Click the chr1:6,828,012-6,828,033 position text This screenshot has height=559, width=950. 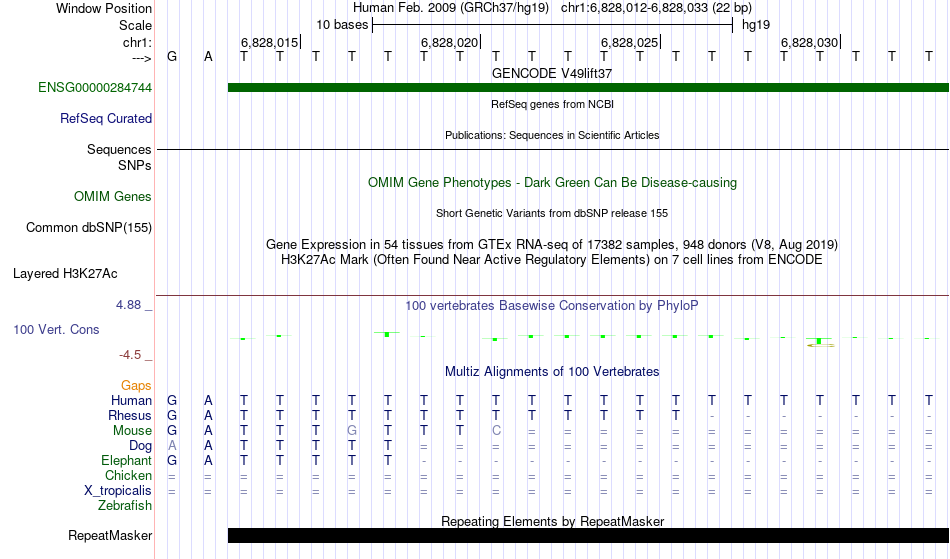pyautogui.click(x=656, y=8)
